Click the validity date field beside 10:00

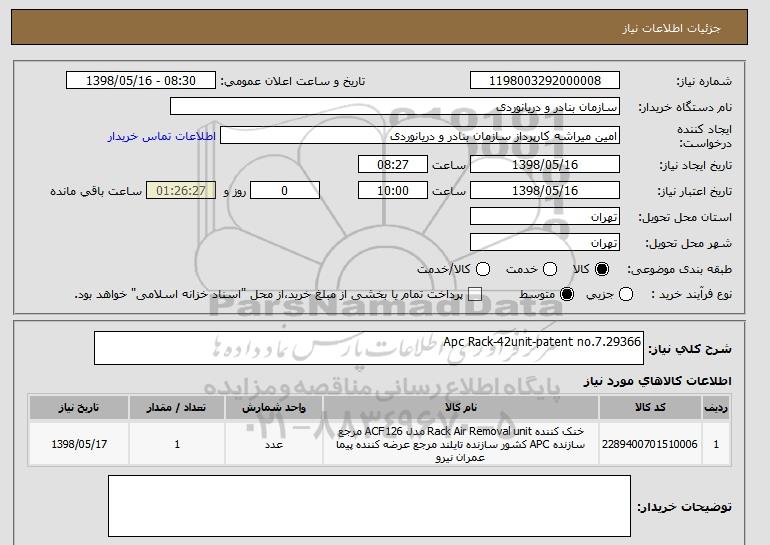(545, 191)
